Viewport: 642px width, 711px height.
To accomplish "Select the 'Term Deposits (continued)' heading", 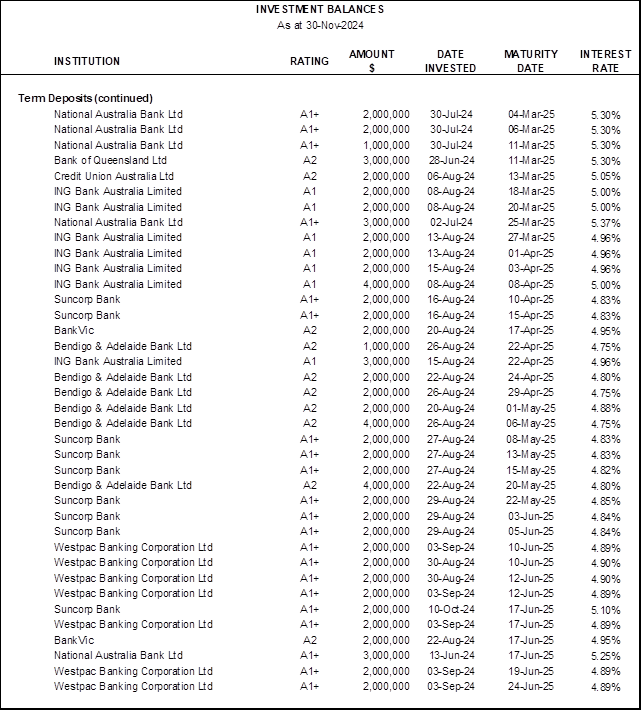I will click(x=85, y=98).
